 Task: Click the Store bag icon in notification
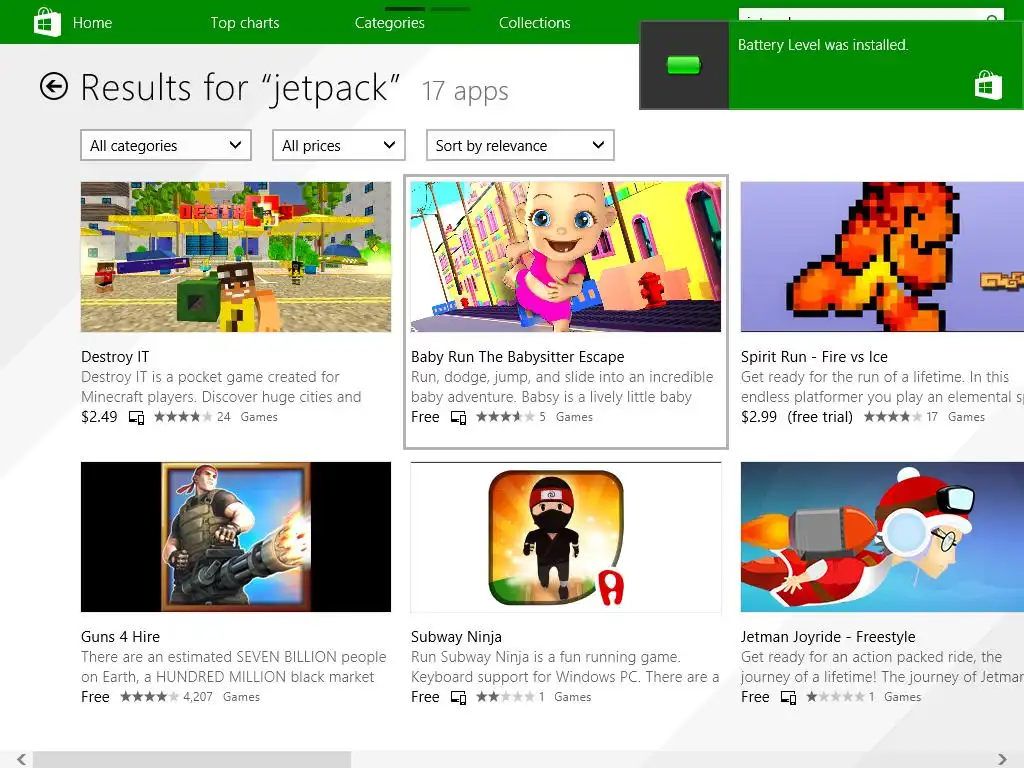click(988, 85)
